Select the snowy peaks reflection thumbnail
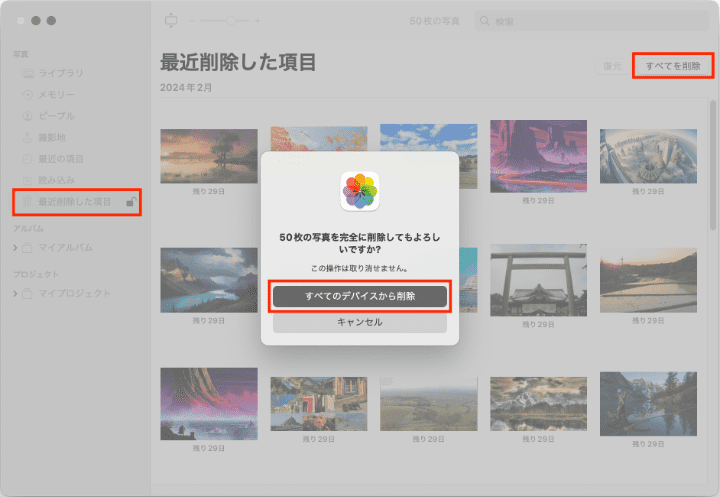The image size is (720, 497). 538,404
